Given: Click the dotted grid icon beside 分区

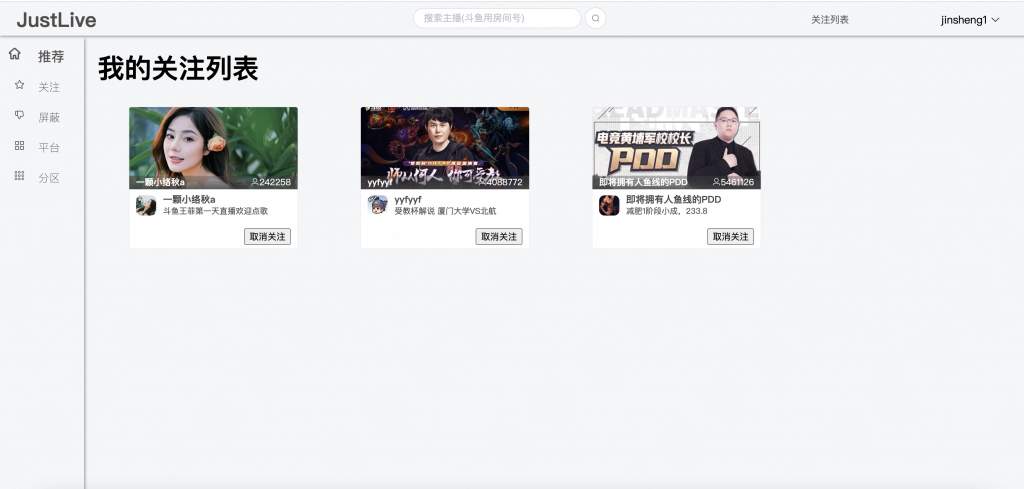Looking at the screenshot, I should [x=19, y=176].
